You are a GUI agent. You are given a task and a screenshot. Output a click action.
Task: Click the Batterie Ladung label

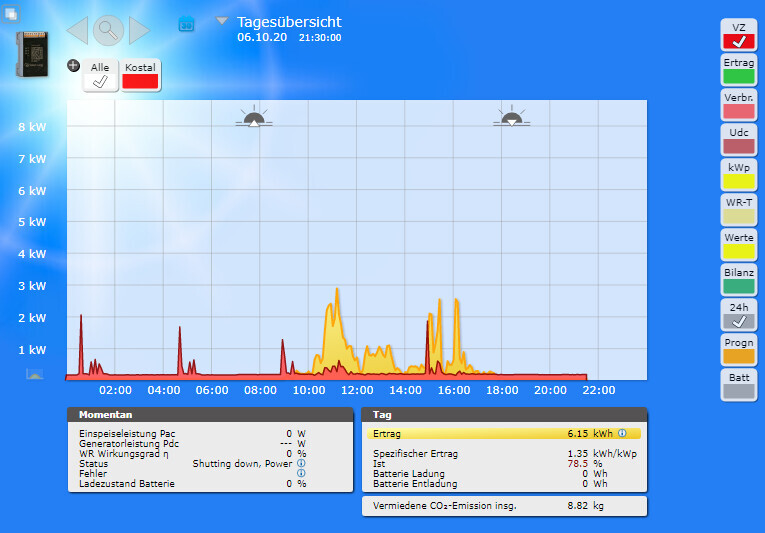tap(409, 473)
